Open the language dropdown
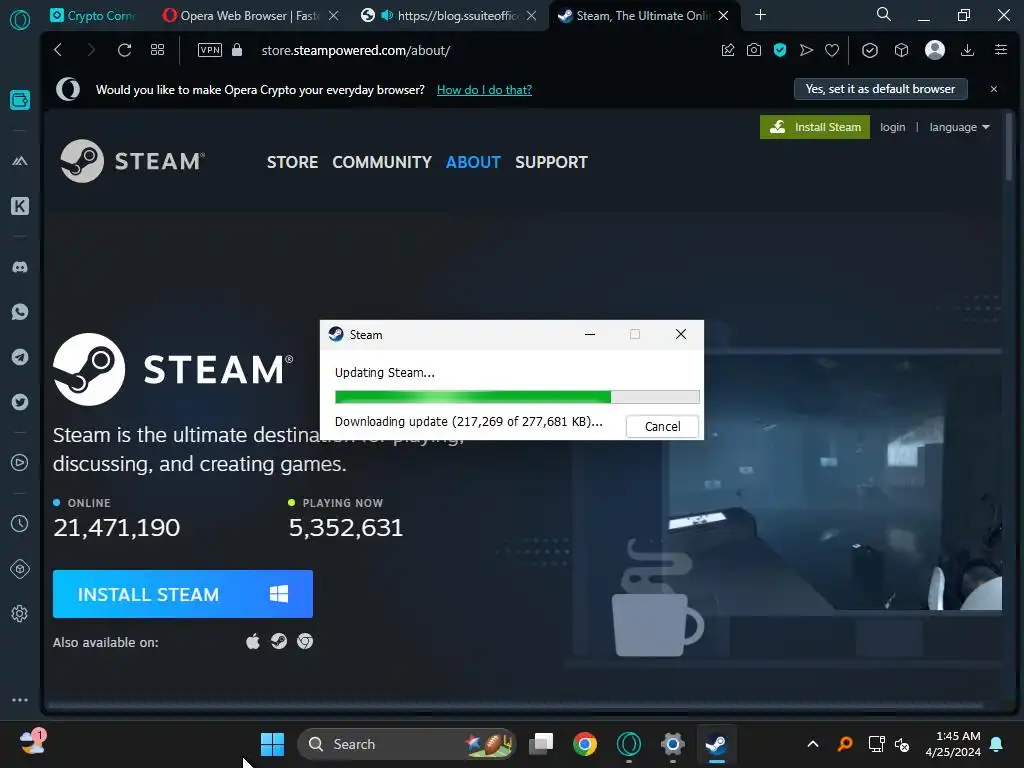Screen dimensions: 1024x768 tap(959, 127)
